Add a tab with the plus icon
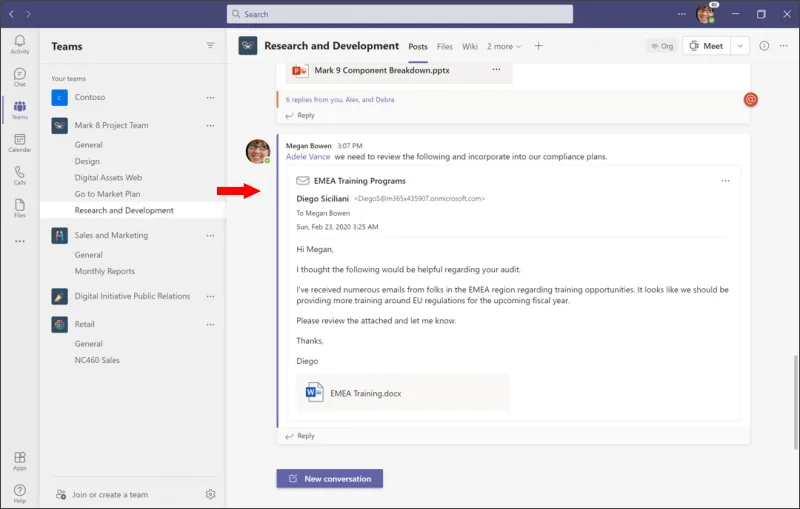This screenshot has height=509, width=800. (x=538, y=46)
